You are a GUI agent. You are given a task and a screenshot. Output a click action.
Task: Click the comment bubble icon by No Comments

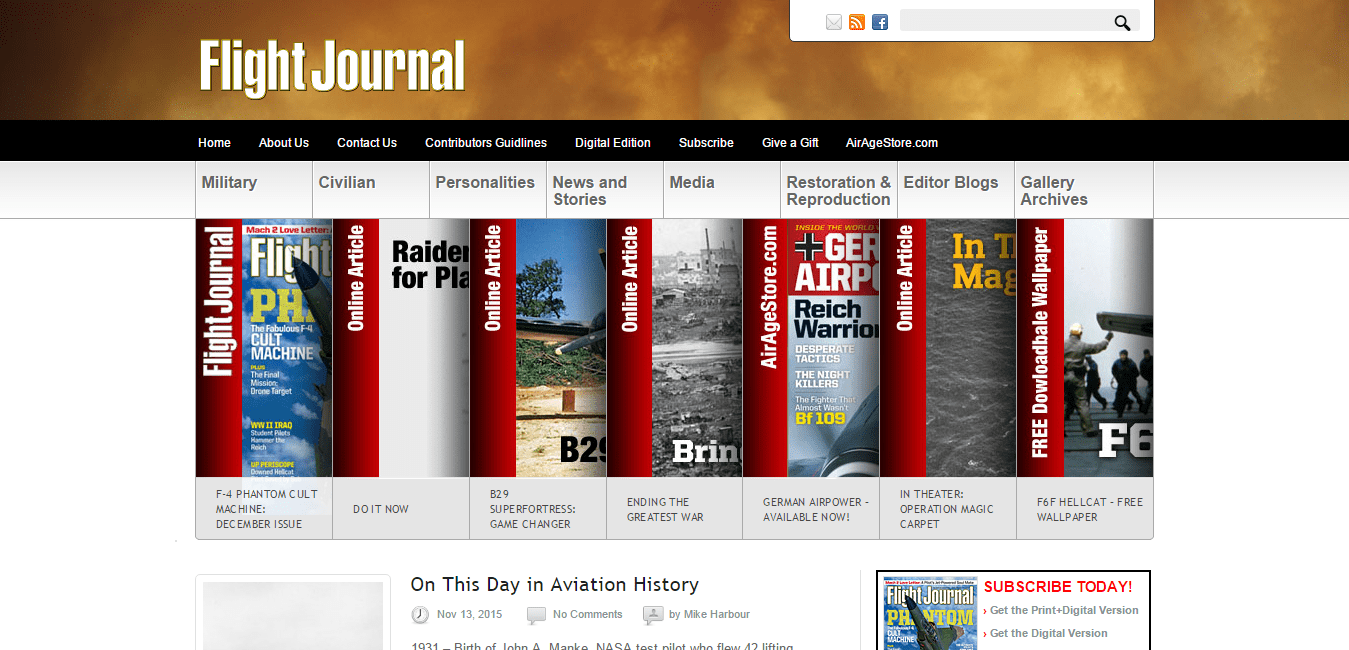coord(536,614)
